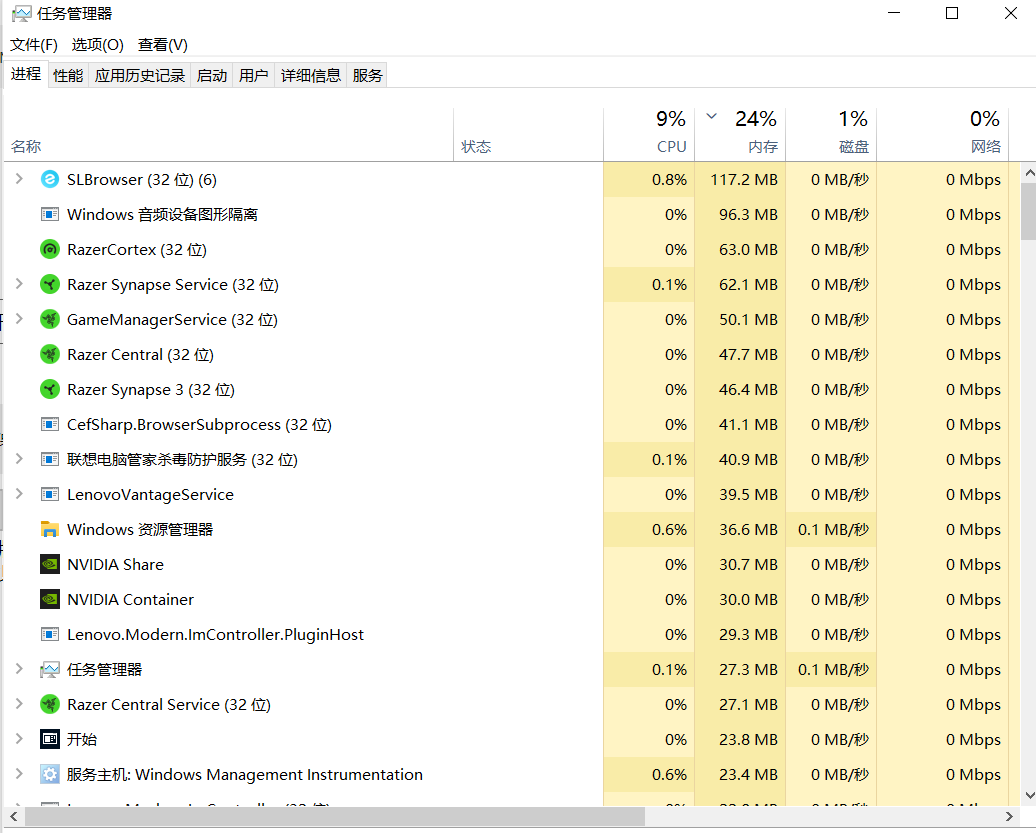The width and height of the screenshot is (1036, 833).
Task: Click the Windows 音频设备图形隔离 icon
Action: tap(50, 214)
